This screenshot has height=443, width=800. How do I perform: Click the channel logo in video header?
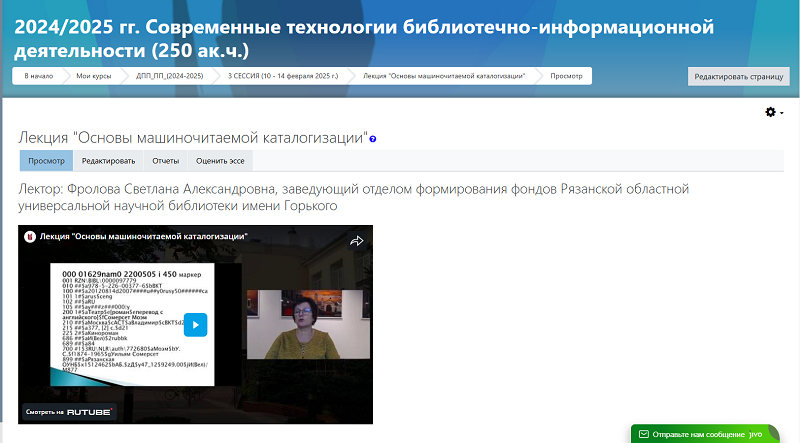click(29, 237)
